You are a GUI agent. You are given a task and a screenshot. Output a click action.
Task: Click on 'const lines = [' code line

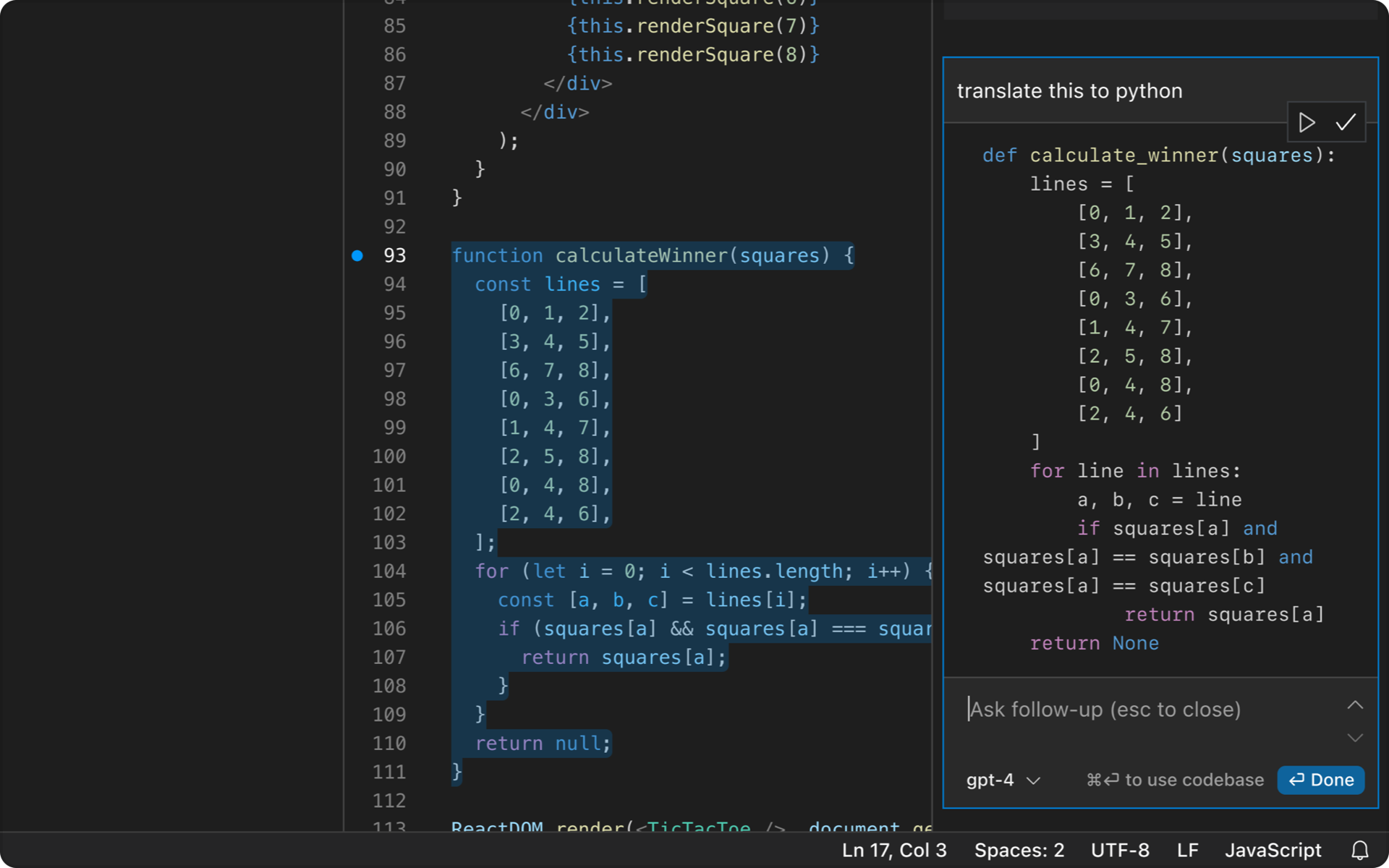pyautogui.click(x=561, y=284)
